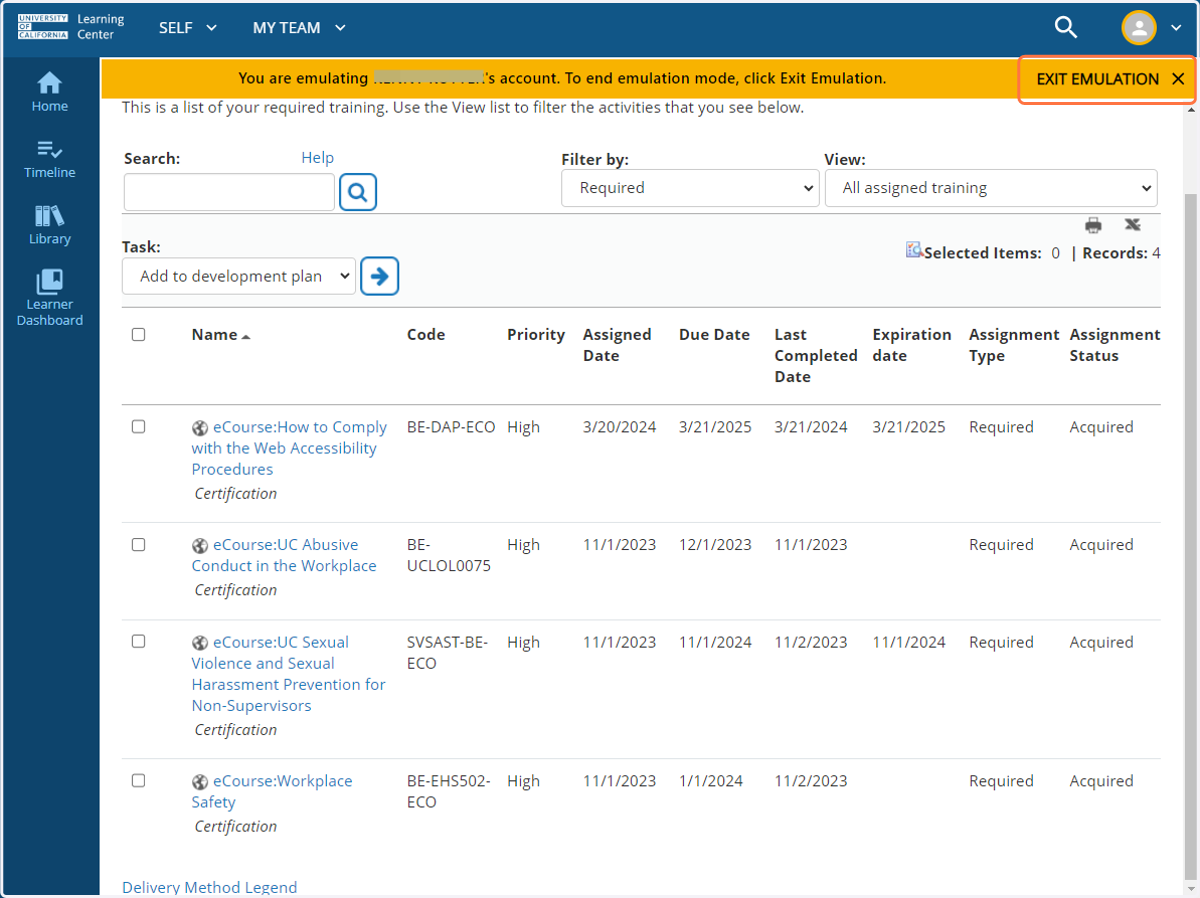Click the user profile avatar icon

[x=1139, y=28]
